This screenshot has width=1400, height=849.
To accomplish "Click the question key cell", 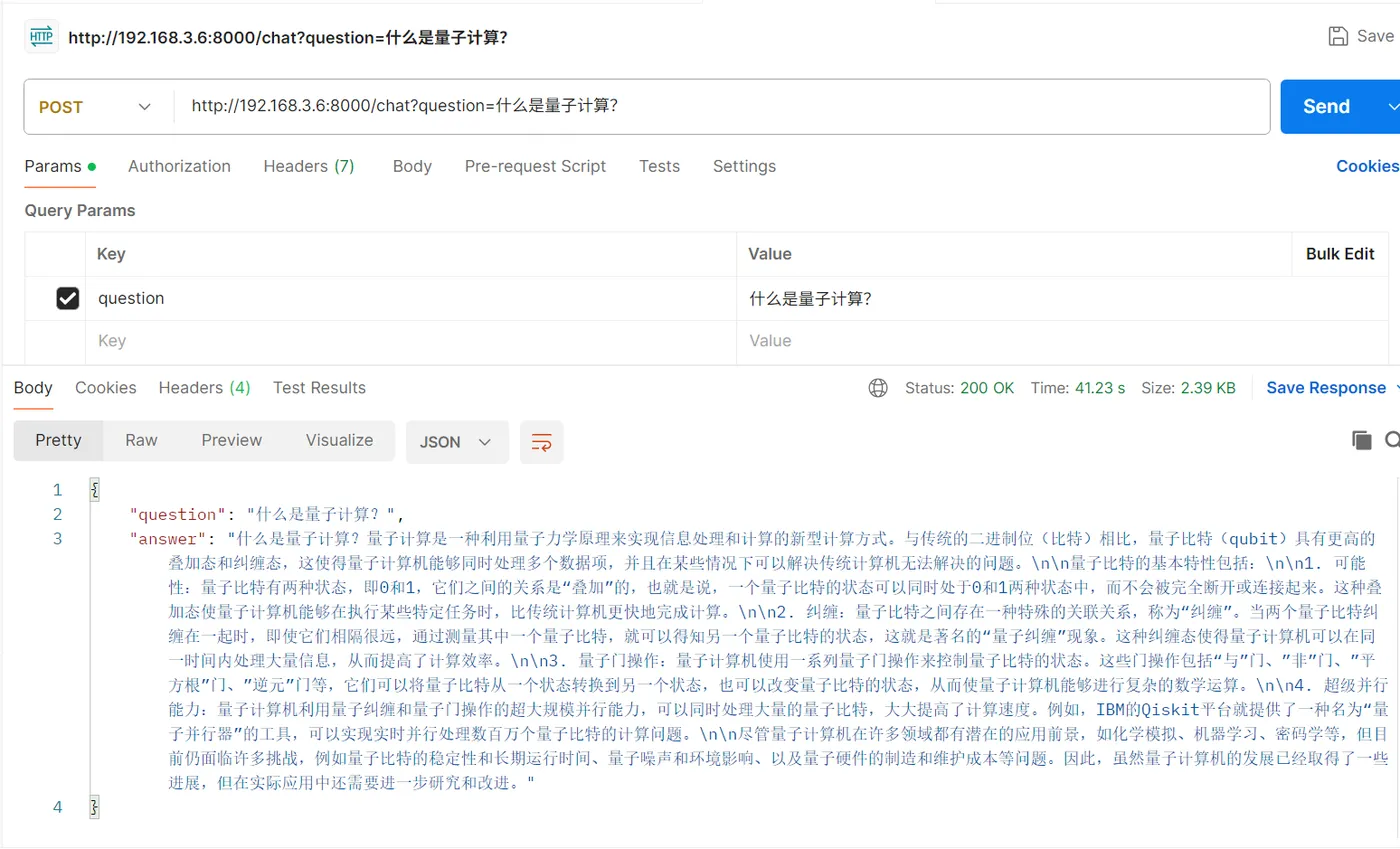I will pos(410,298).
